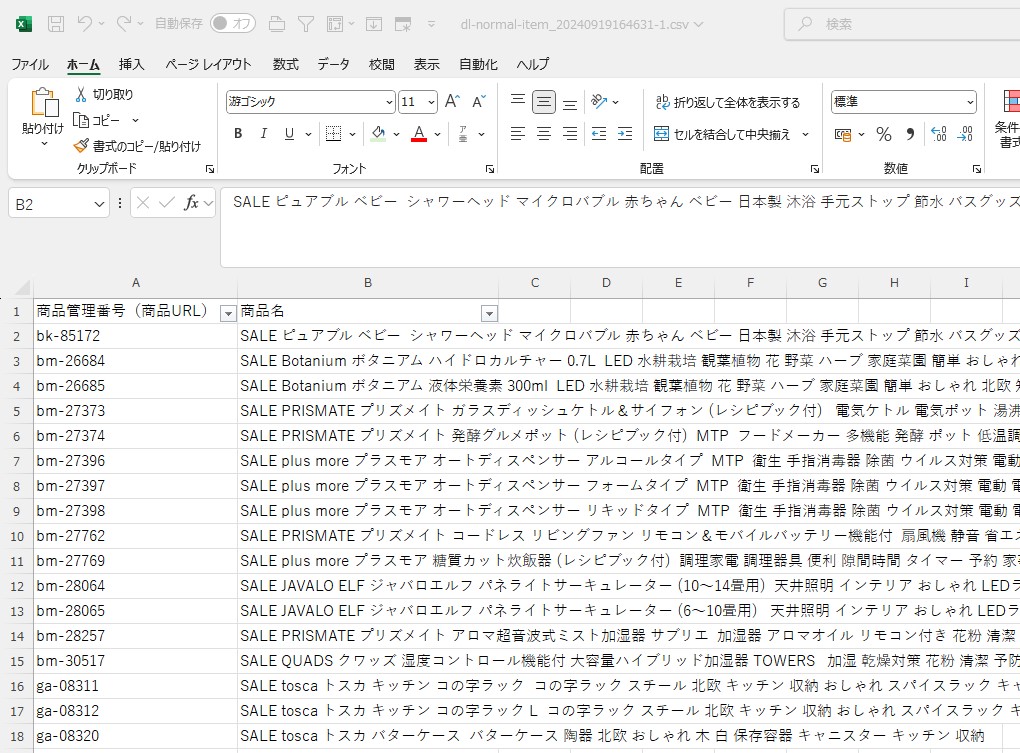Open the 配置 dialog launcher
This screenshot has width=1020, height=753.
point(814,169)
